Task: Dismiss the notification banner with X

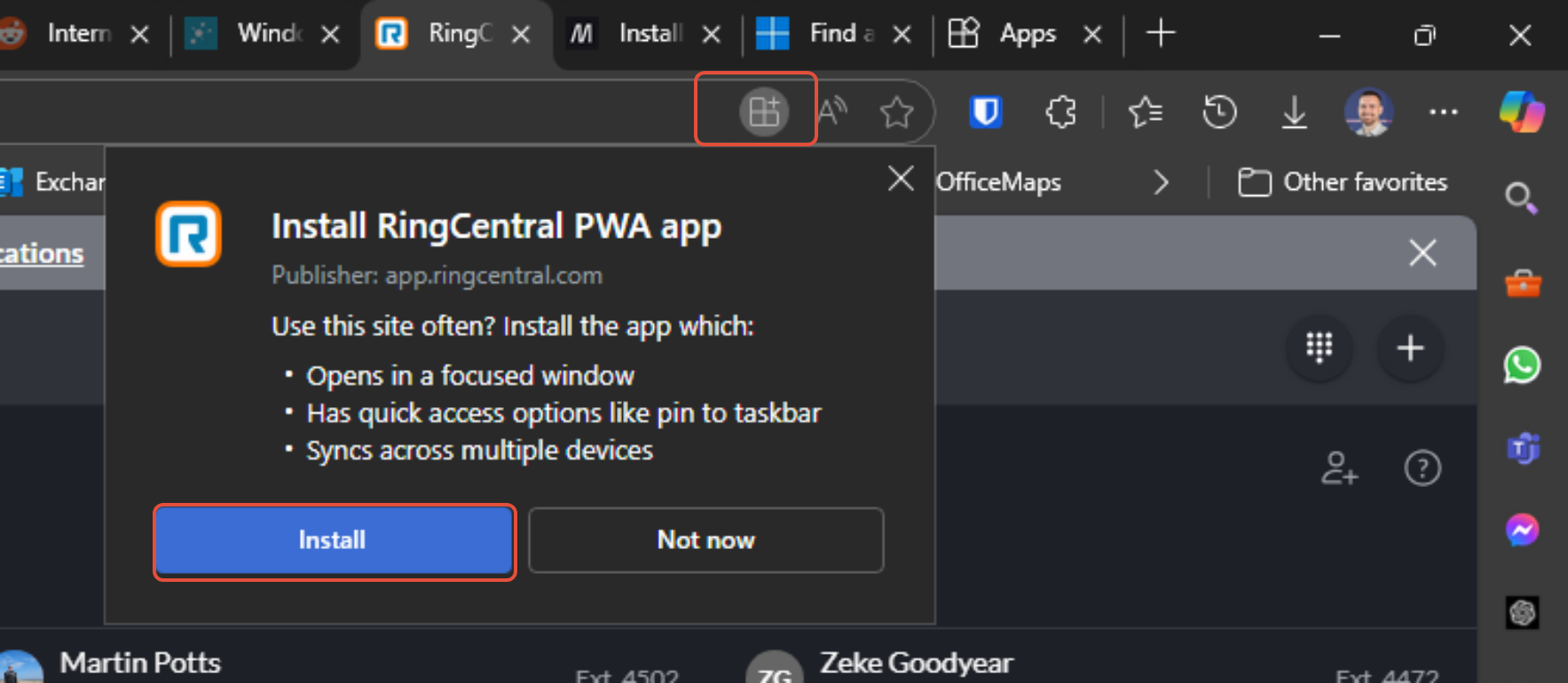Action: point(1422,253)
